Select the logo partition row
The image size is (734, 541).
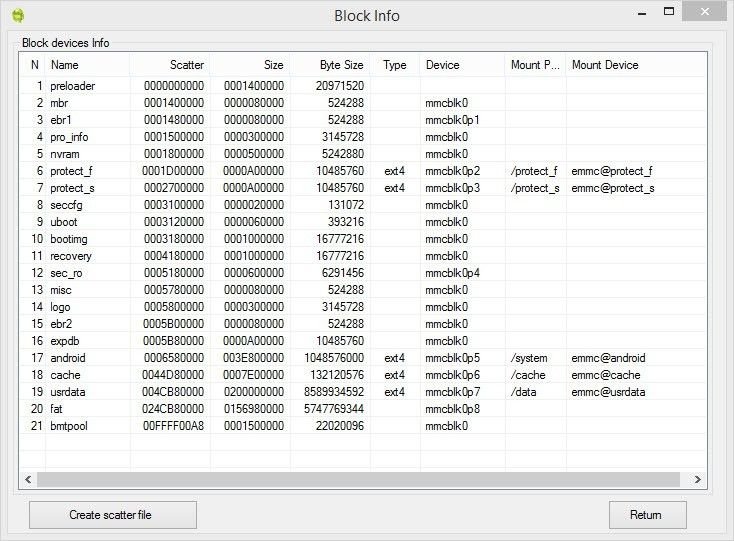(363, 307)
